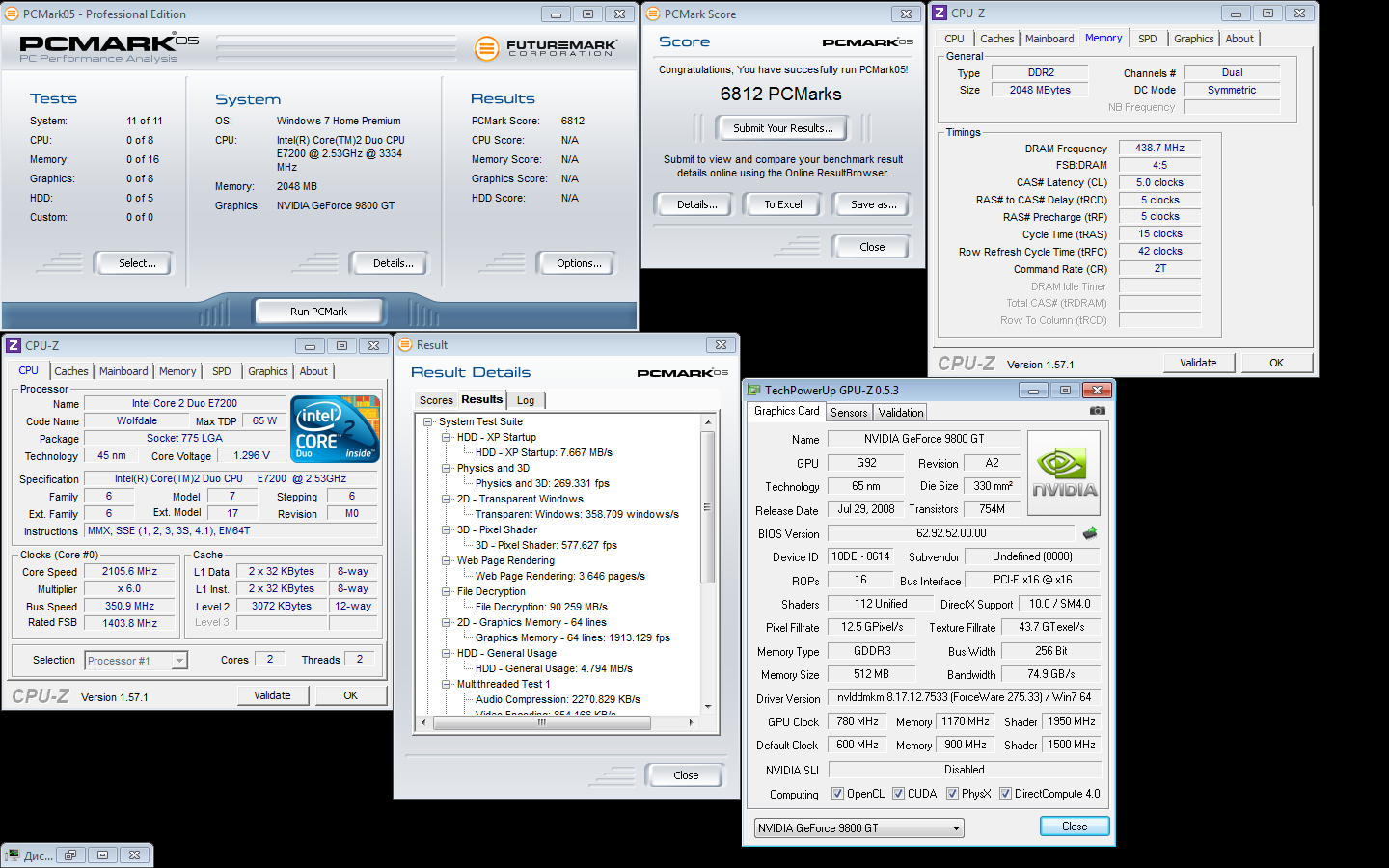Click the 6812 PCMarks score text

[781, 94]
